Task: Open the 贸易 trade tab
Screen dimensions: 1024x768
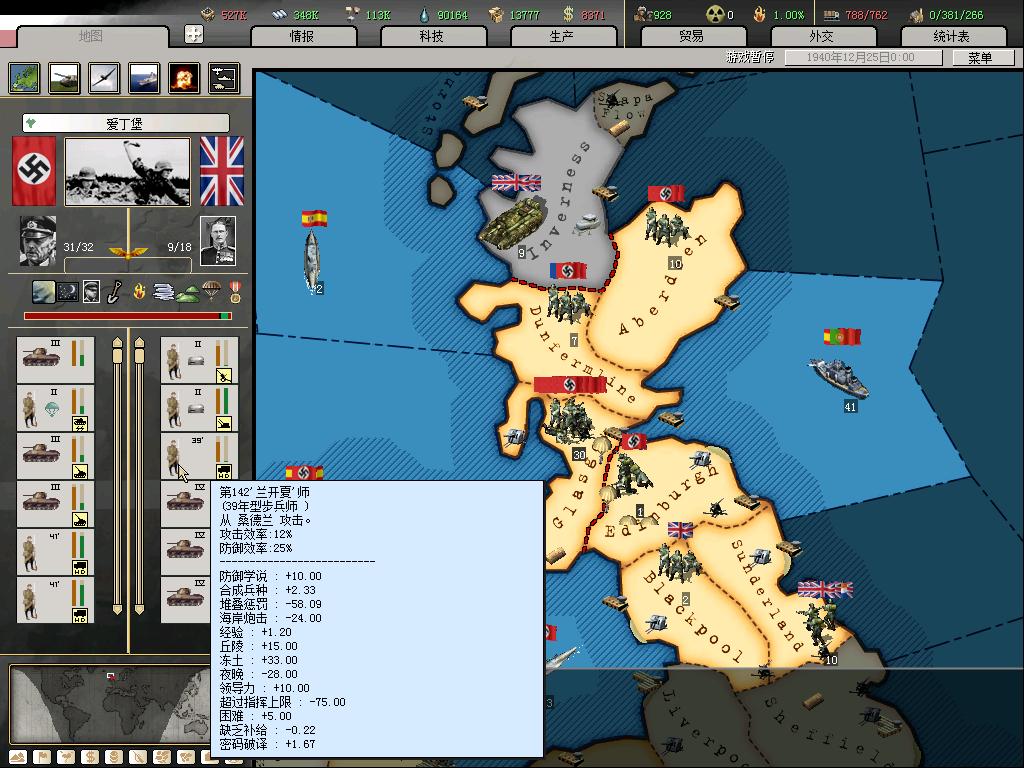Action: point(692,37)
